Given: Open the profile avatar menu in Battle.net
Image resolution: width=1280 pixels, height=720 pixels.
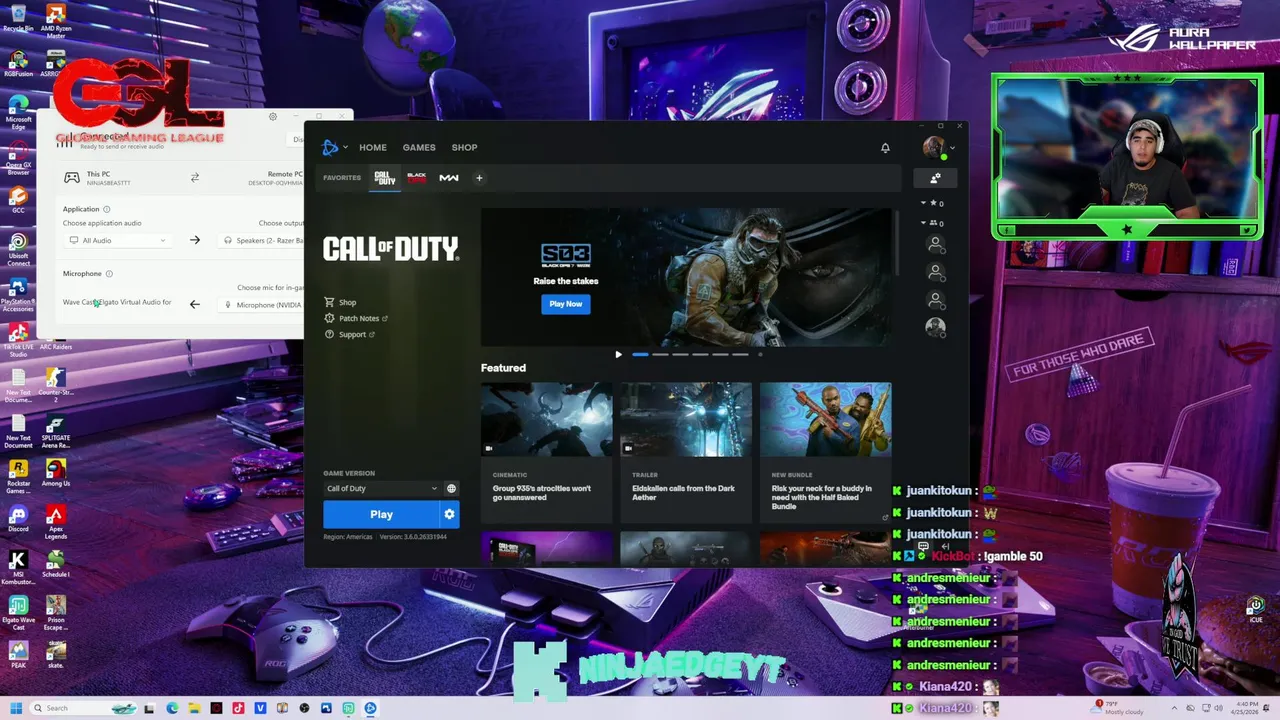Looking at the screenshot, I should coord(934,147).
